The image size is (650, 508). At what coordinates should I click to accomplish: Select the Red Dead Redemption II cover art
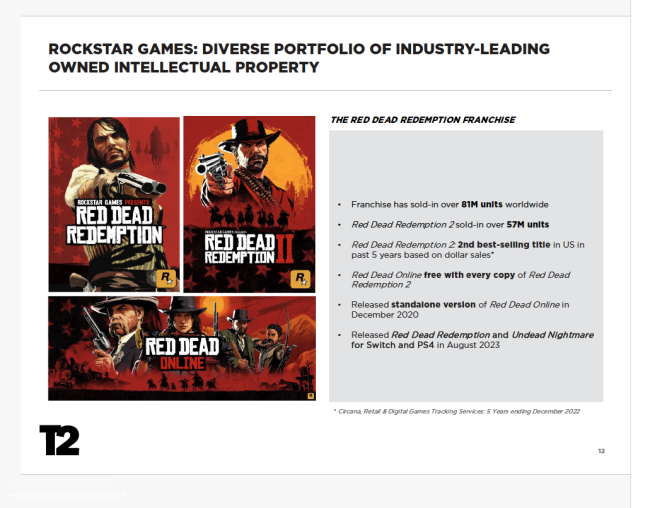click(249, 204)
